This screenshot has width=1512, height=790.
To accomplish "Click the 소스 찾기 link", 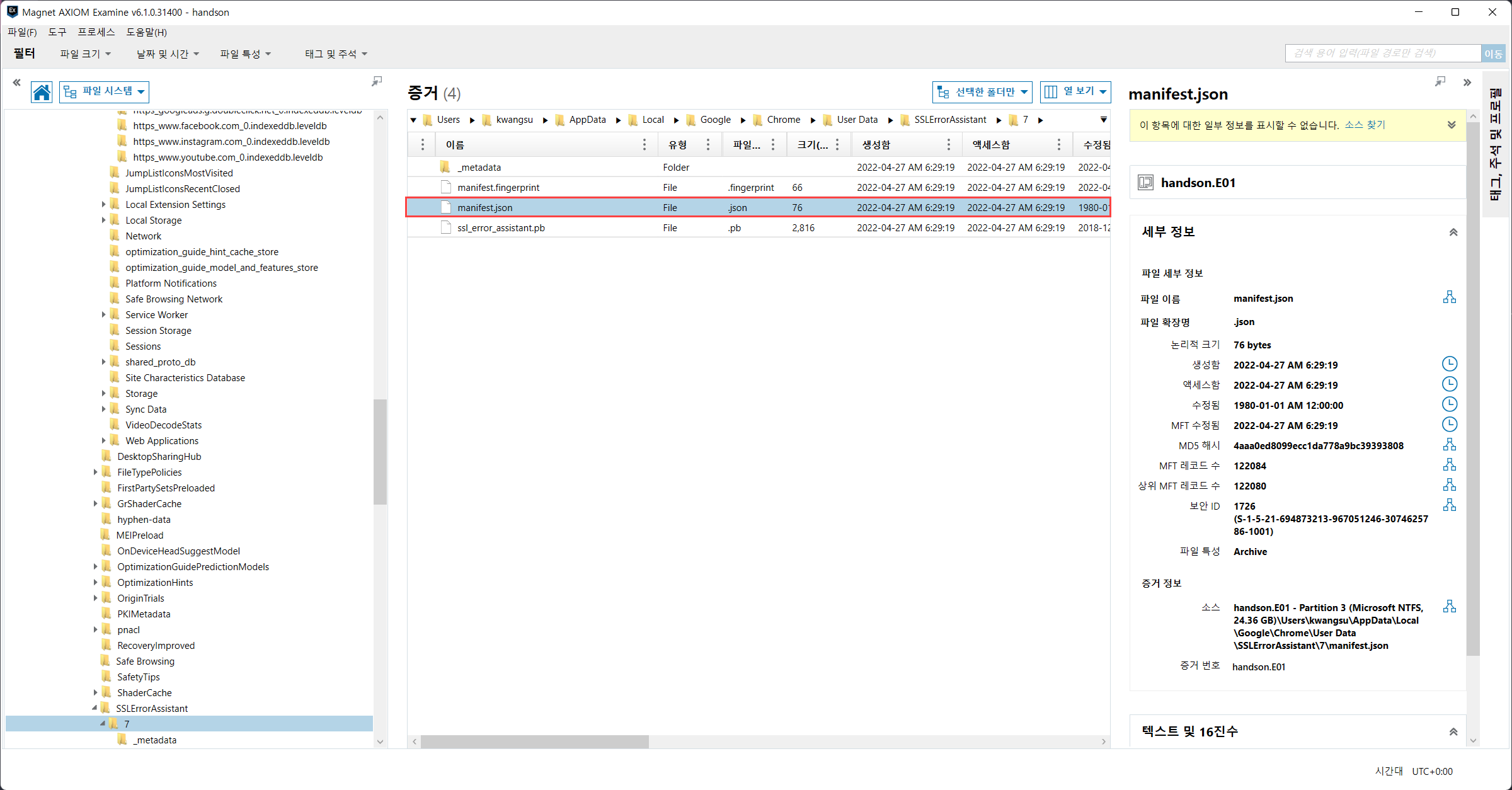I will click(1365, 125).
